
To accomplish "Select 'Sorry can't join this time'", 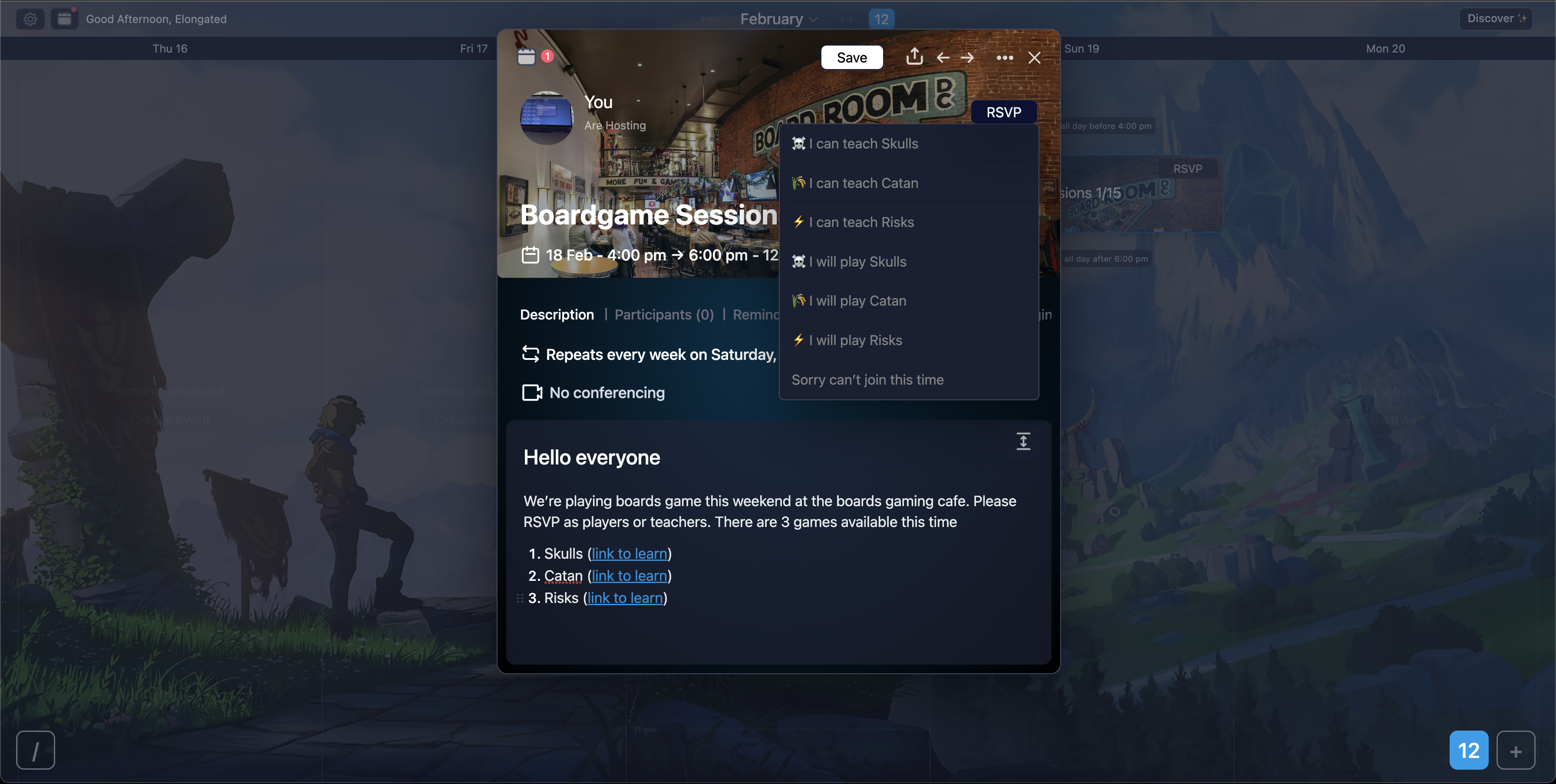I will click(x=867, y=379).
